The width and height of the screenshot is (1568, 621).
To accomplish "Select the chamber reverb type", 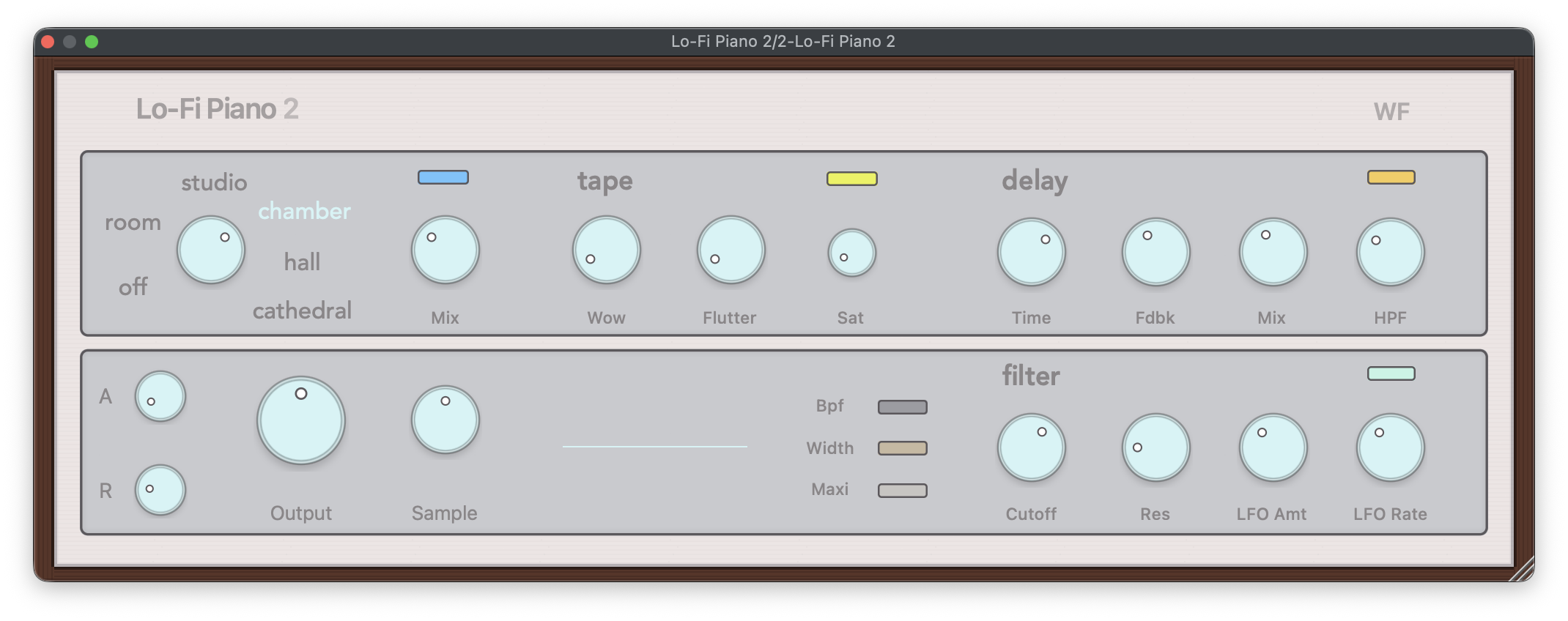I will (x=304, y=211).
